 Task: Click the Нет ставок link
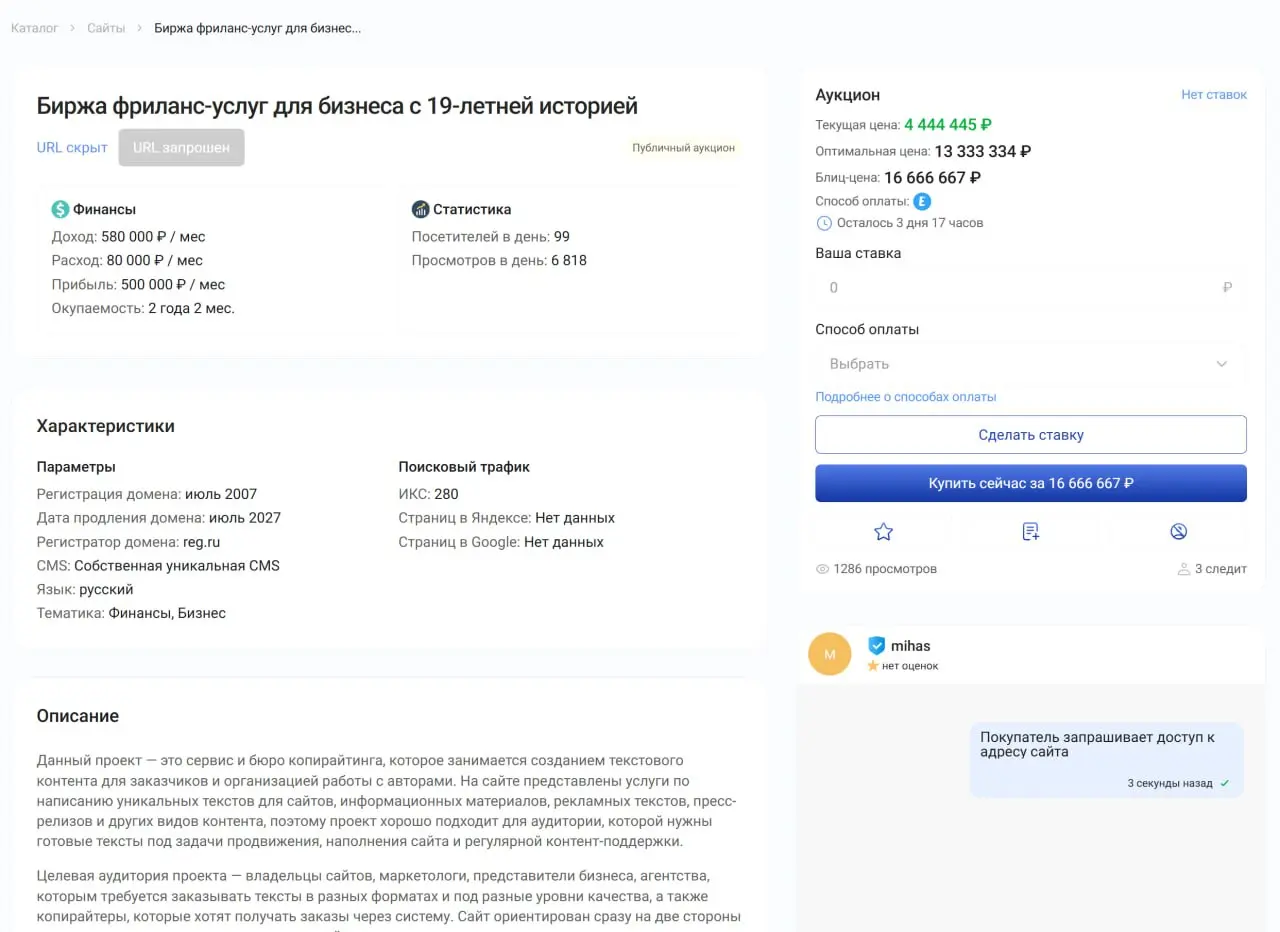(1214, 95)
